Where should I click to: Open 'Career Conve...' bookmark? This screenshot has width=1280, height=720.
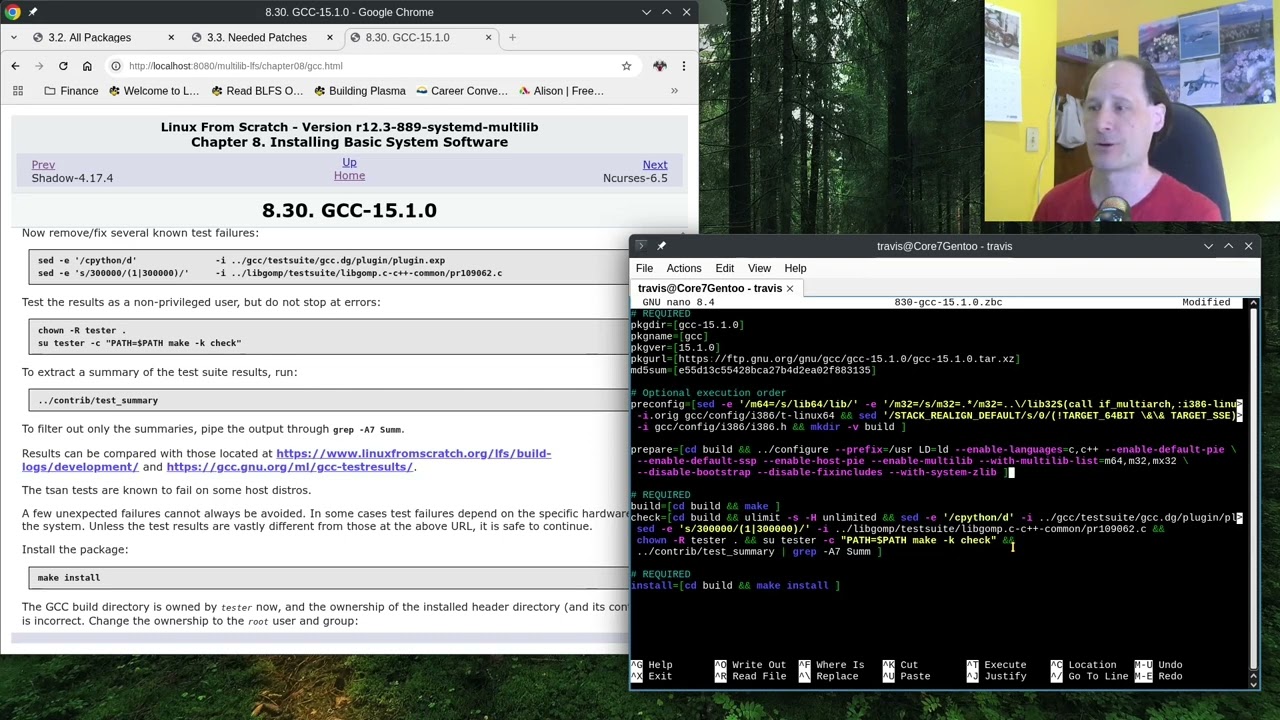[x=461, y=91]
